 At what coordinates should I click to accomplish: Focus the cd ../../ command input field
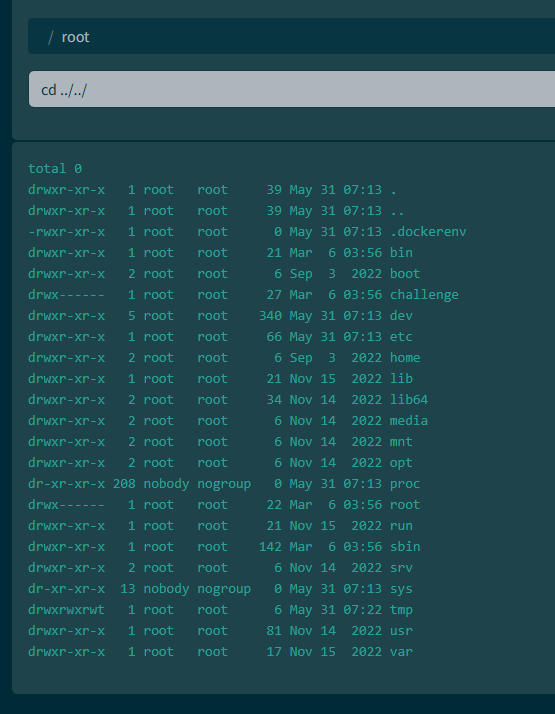click(292, 89)
